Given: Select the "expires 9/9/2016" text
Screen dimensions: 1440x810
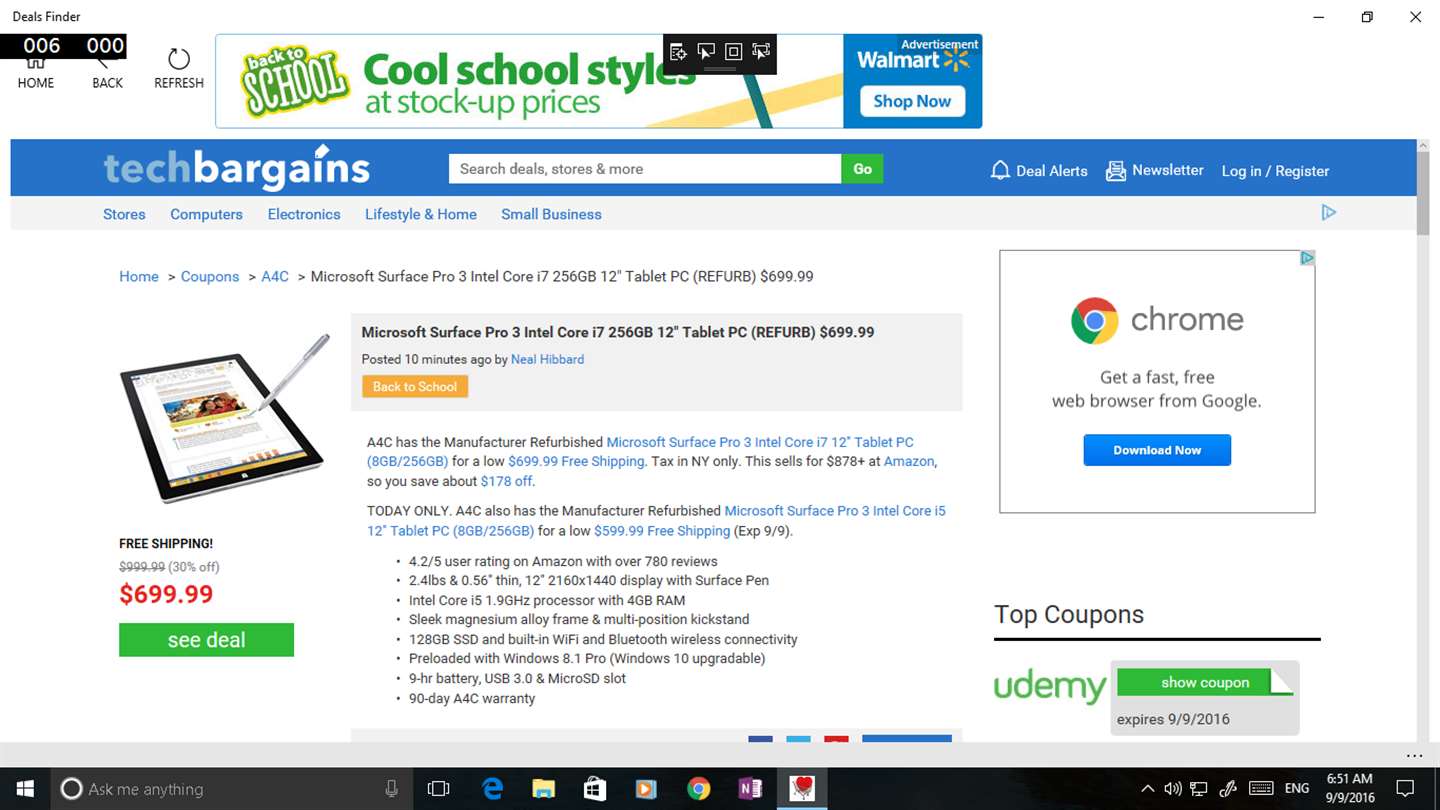Looking at the screenshot, I should [1173, 719].
